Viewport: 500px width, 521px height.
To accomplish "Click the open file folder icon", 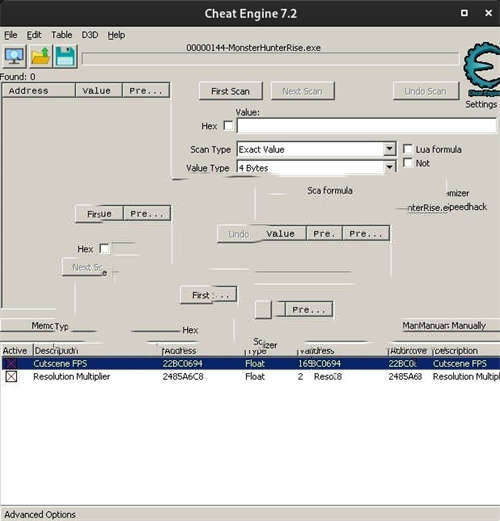I will click(40, 56).
